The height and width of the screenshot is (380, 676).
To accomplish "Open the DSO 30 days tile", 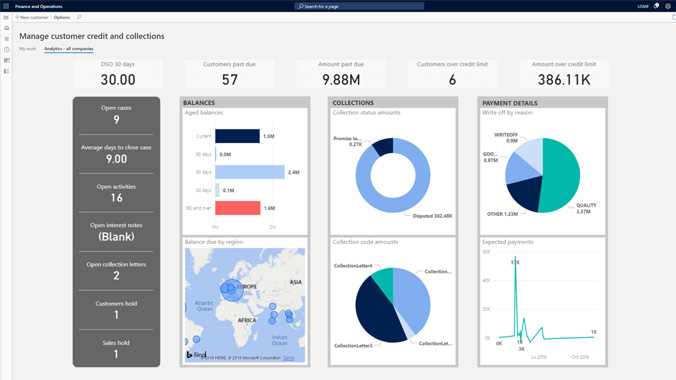I will (118, 74).
